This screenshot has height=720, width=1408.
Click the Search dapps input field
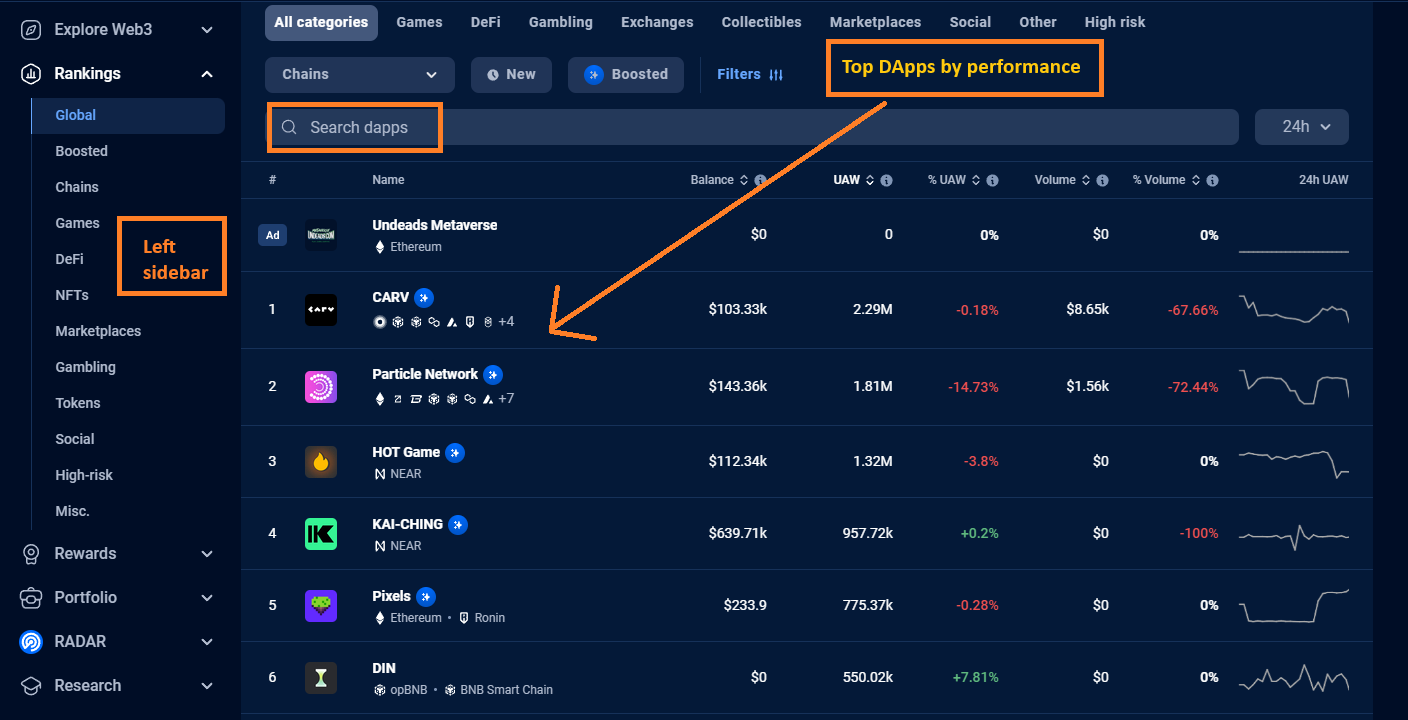pos(700,128)
